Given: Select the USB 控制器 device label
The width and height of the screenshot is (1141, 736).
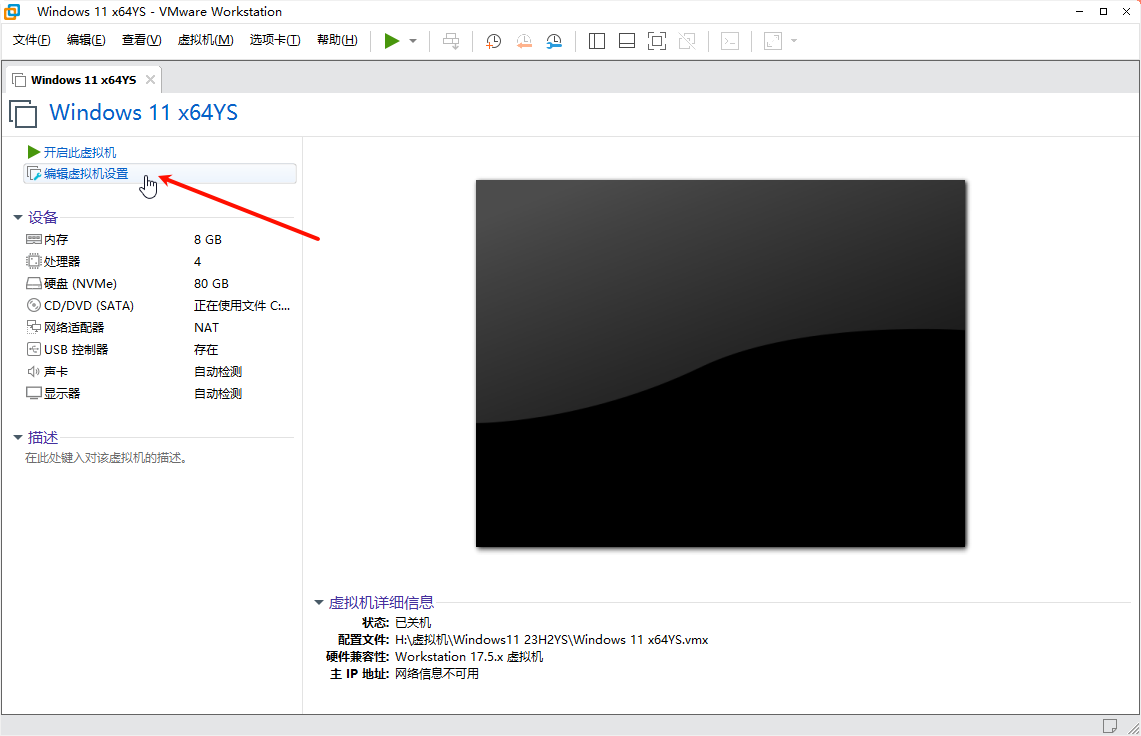Looking at the screenshot, I should pyautogui.click(x=76, y=349).
